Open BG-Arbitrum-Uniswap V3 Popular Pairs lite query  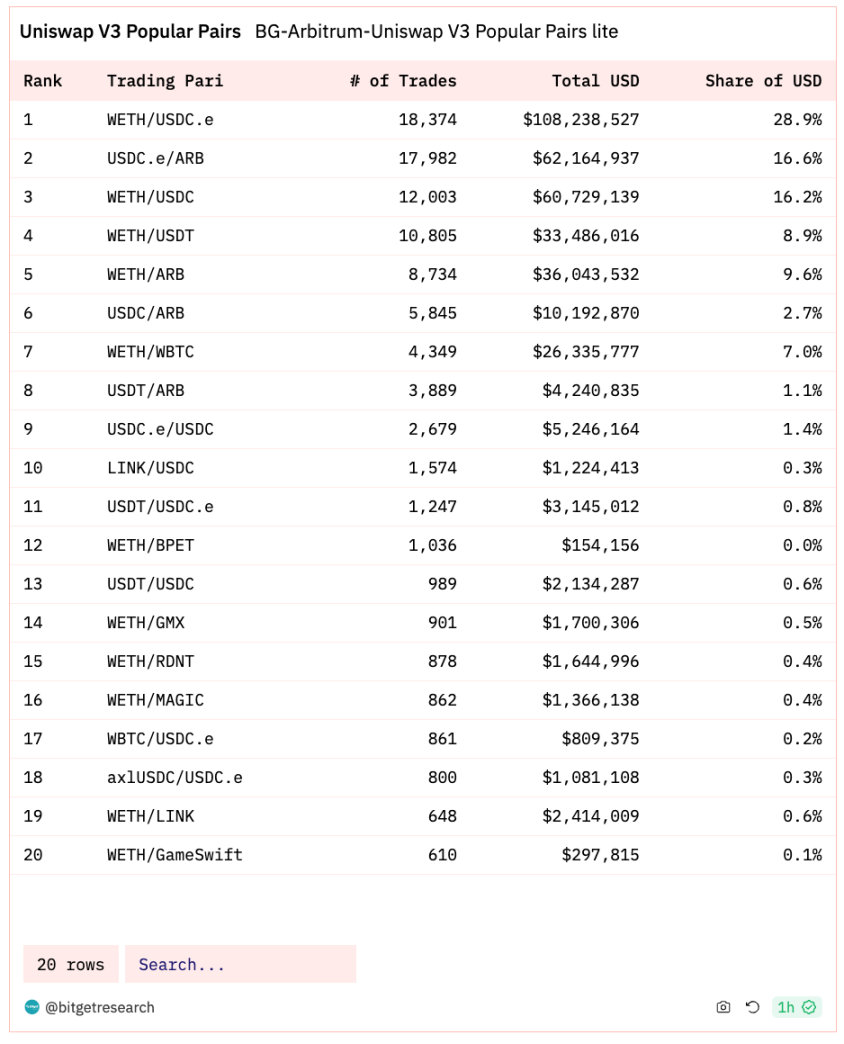437,31
